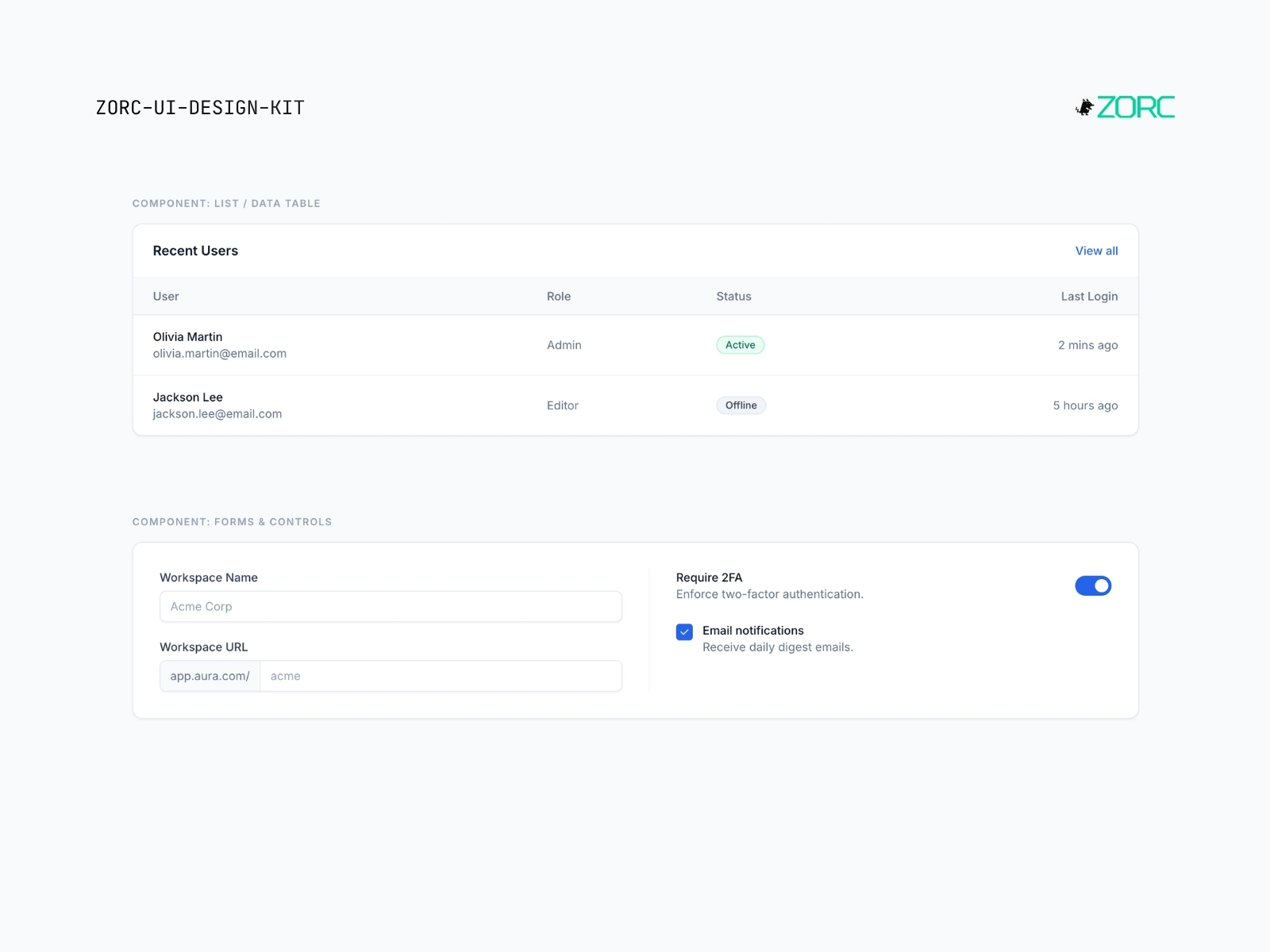1270x952 pixels.
Task: Open the Jackson Lee user row
Action: [x=635, y=405]
